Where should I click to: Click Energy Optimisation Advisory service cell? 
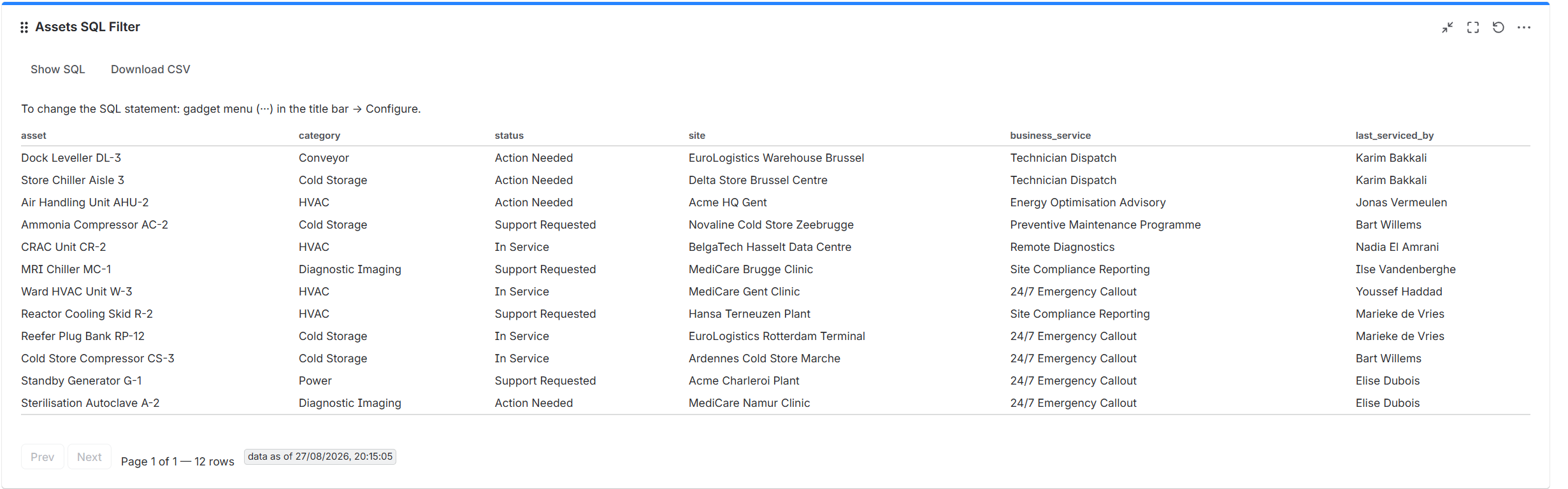(x=1088, y=202)
